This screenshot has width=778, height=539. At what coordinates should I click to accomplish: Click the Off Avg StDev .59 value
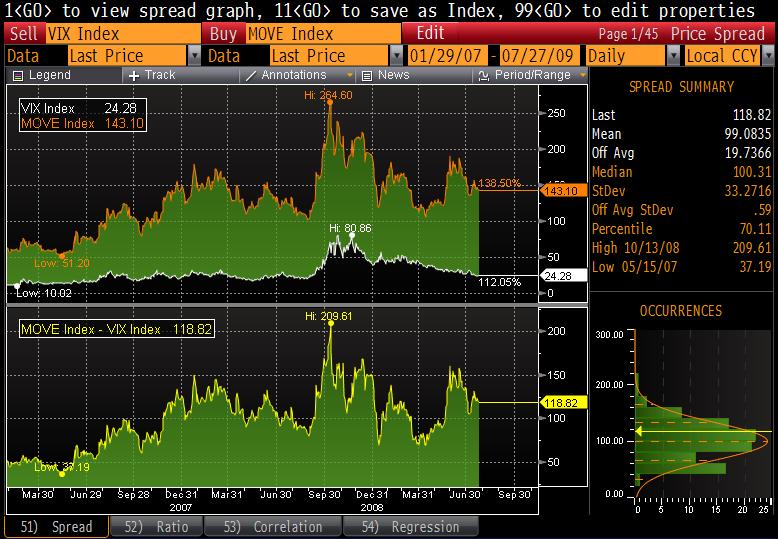pos(762,210)
